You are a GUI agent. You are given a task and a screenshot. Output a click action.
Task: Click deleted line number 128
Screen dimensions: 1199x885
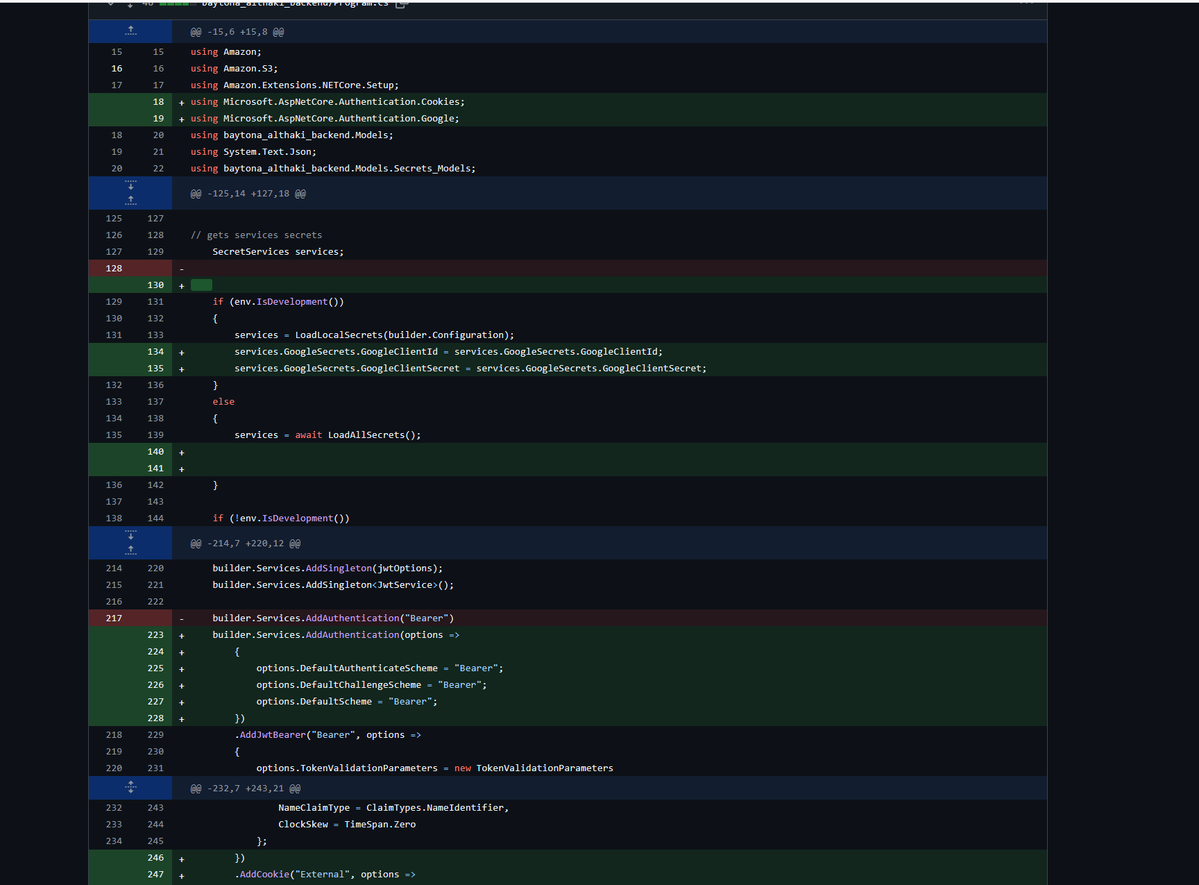tap(114, 268)
